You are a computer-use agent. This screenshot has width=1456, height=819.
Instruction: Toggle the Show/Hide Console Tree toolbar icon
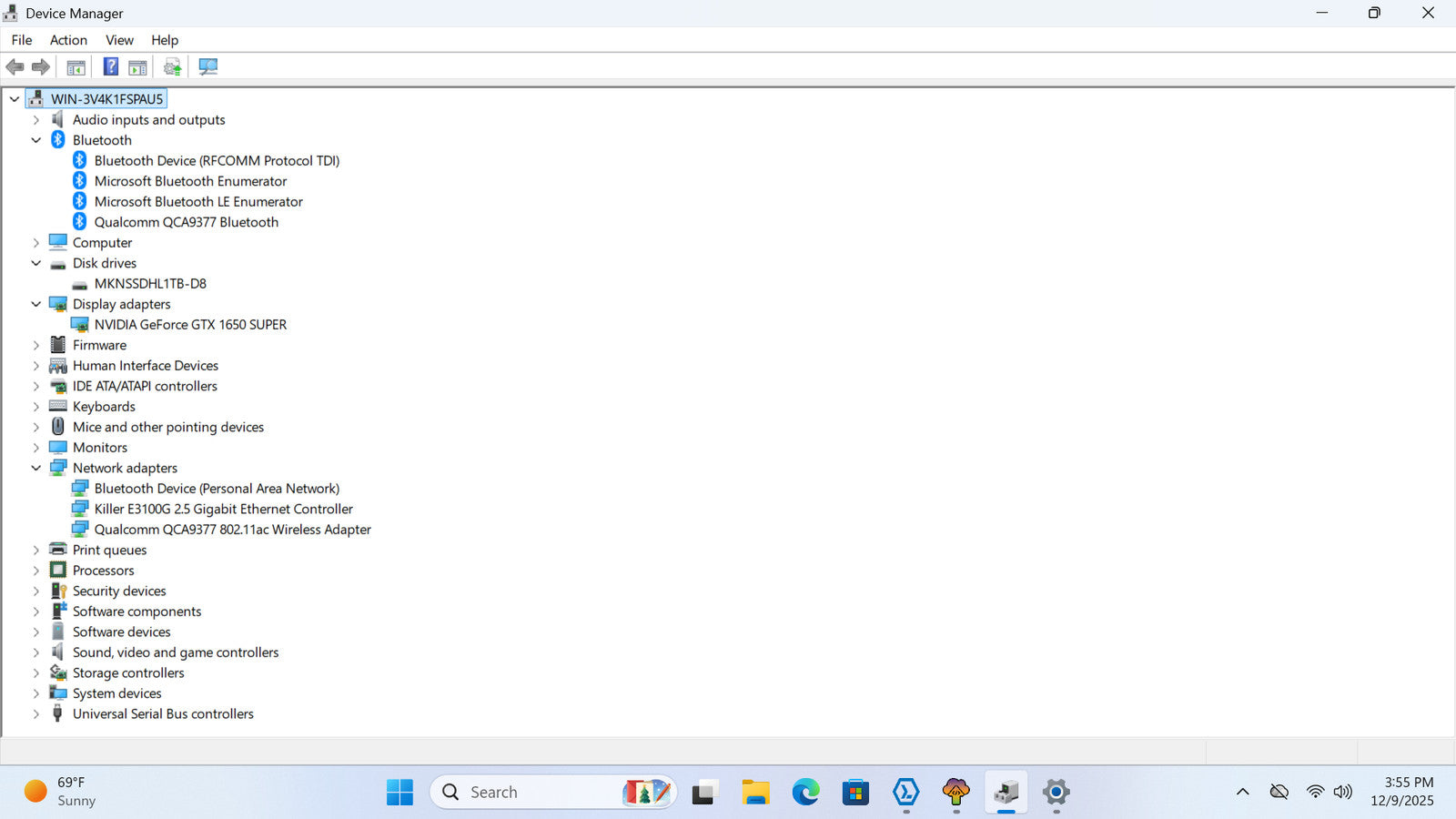click(76, 66)
